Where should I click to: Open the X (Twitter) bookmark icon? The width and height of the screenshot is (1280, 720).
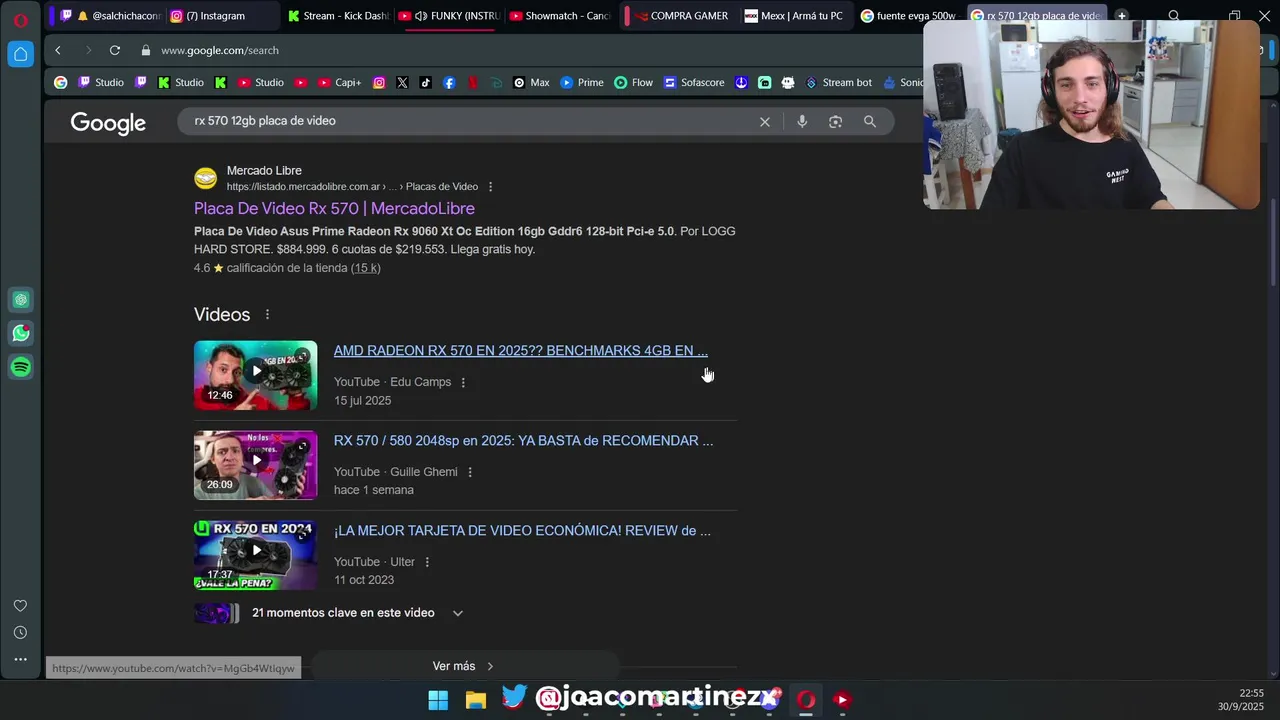402,83
